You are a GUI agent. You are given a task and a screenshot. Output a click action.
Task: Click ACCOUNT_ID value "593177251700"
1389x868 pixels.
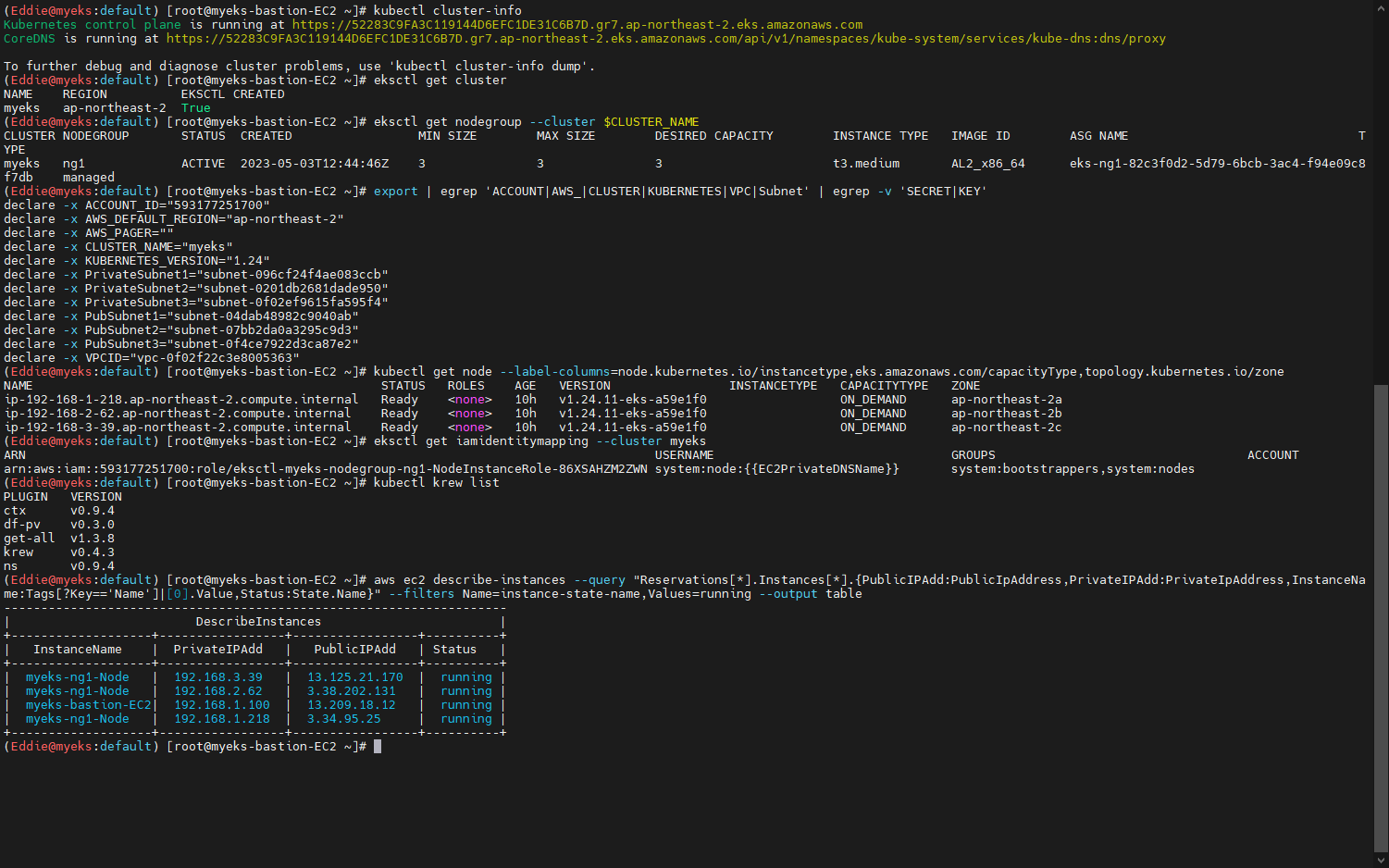click(218, 205)
